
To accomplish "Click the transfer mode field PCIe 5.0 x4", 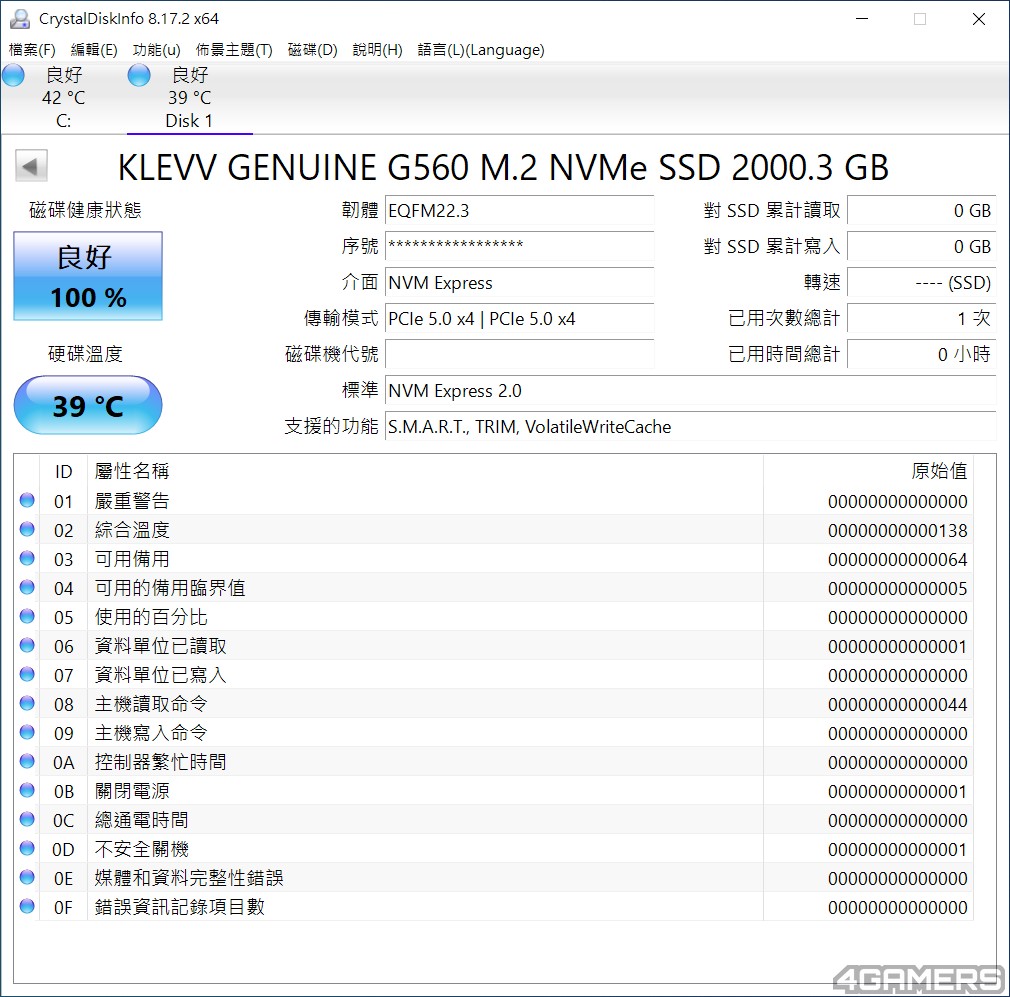I will coord(519,319).
